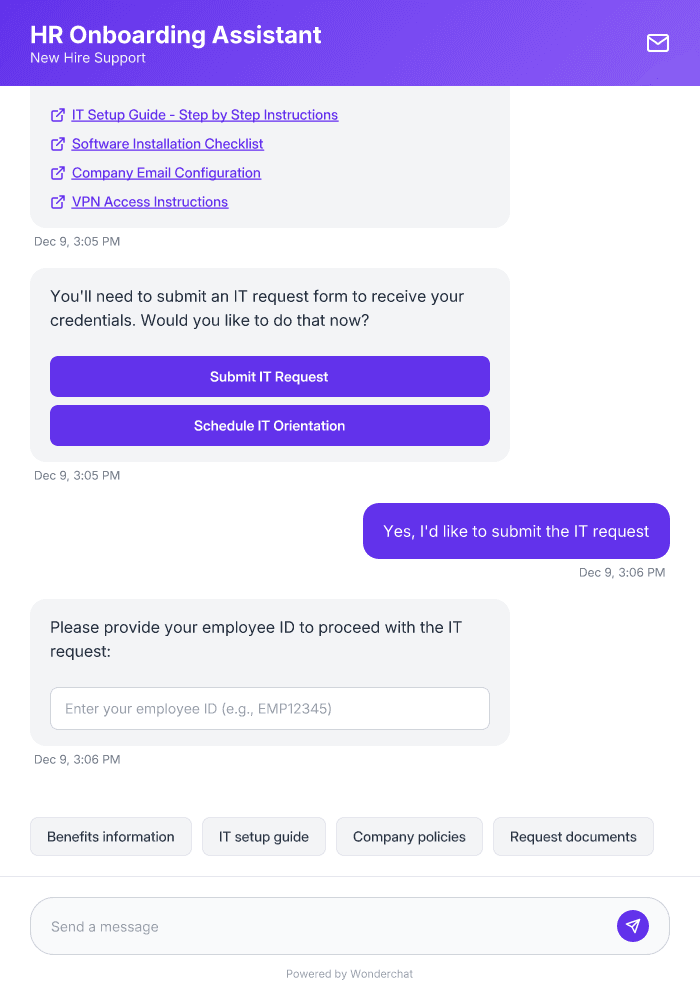The image size is (700, 1000).
Task: Click the send message paper plane icon
Action: [x=633, y=926]
